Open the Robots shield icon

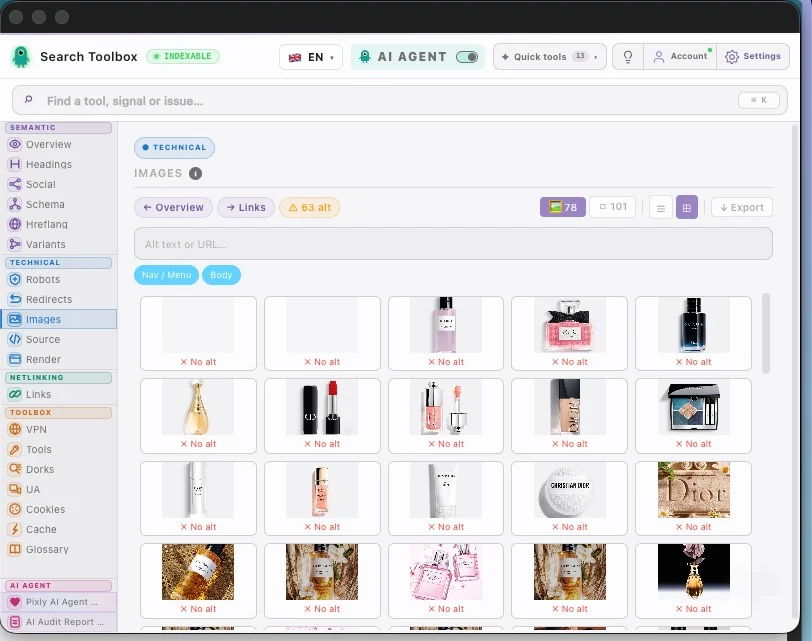click(x=15, y=279)
